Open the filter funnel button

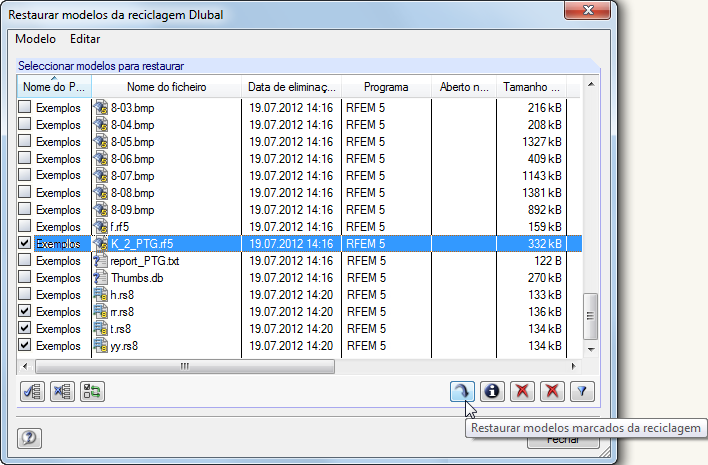[582, 391]
